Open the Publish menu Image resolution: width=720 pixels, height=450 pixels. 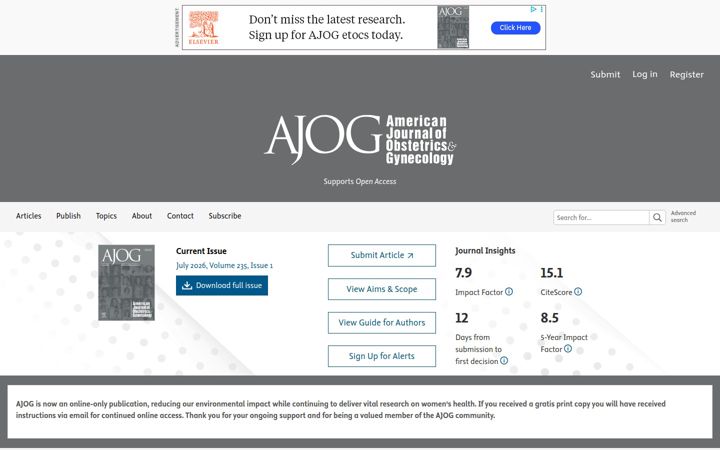pos(68,216)
